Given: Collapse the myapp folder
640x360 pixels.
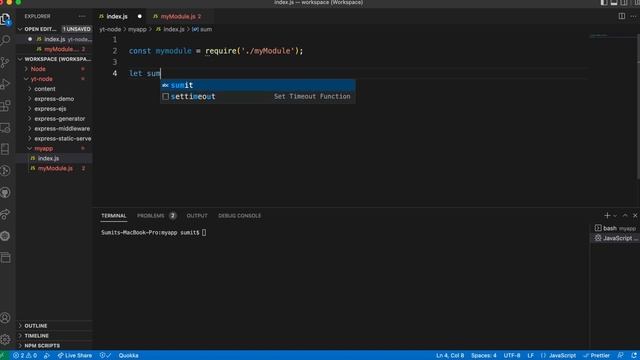Looking at the screenshot, I should pos(54,149).
